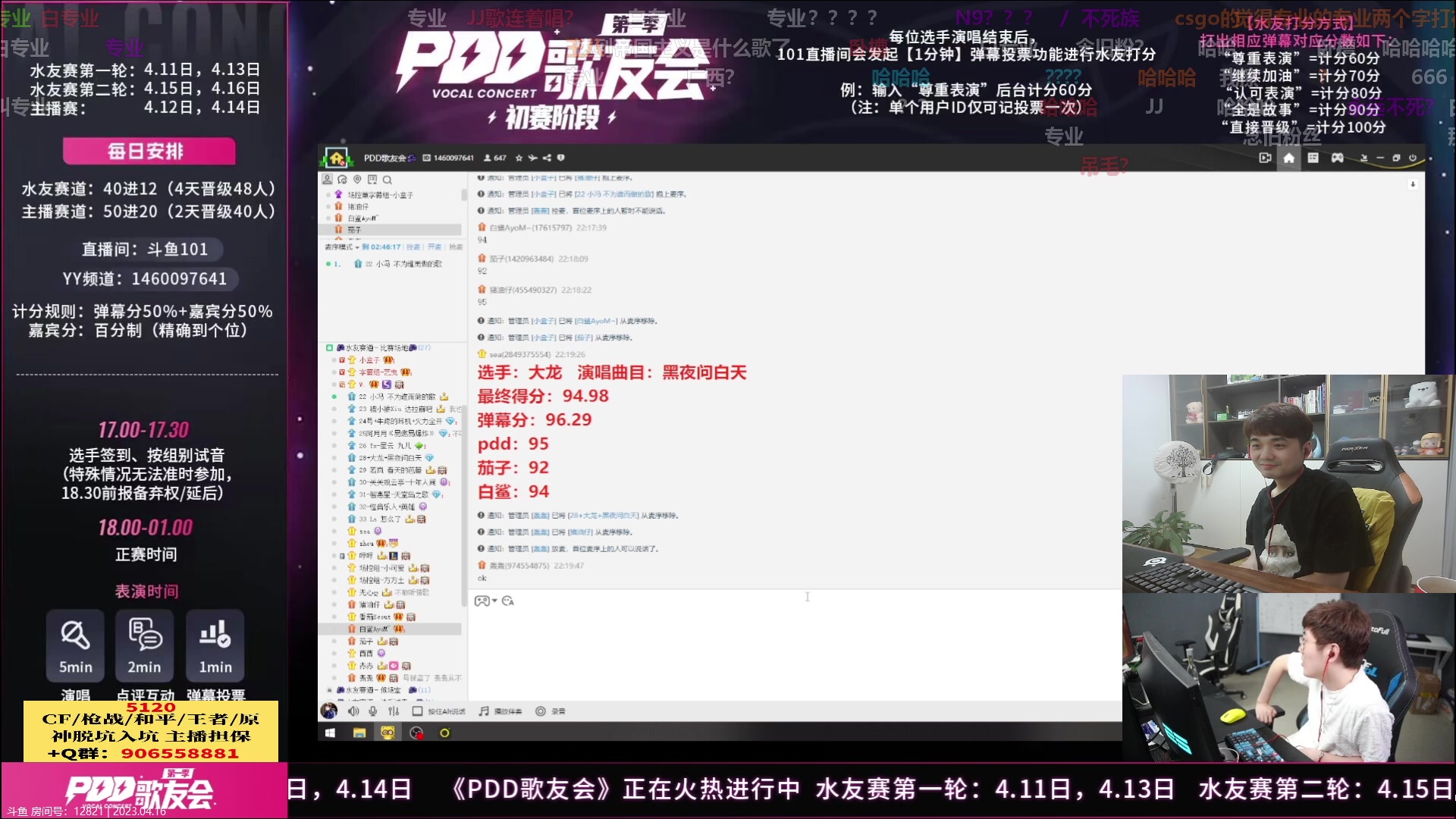Click the list panel icon at top-right of YY
This screenshot has height=819, width=1456.
(x=1313, y=158)
